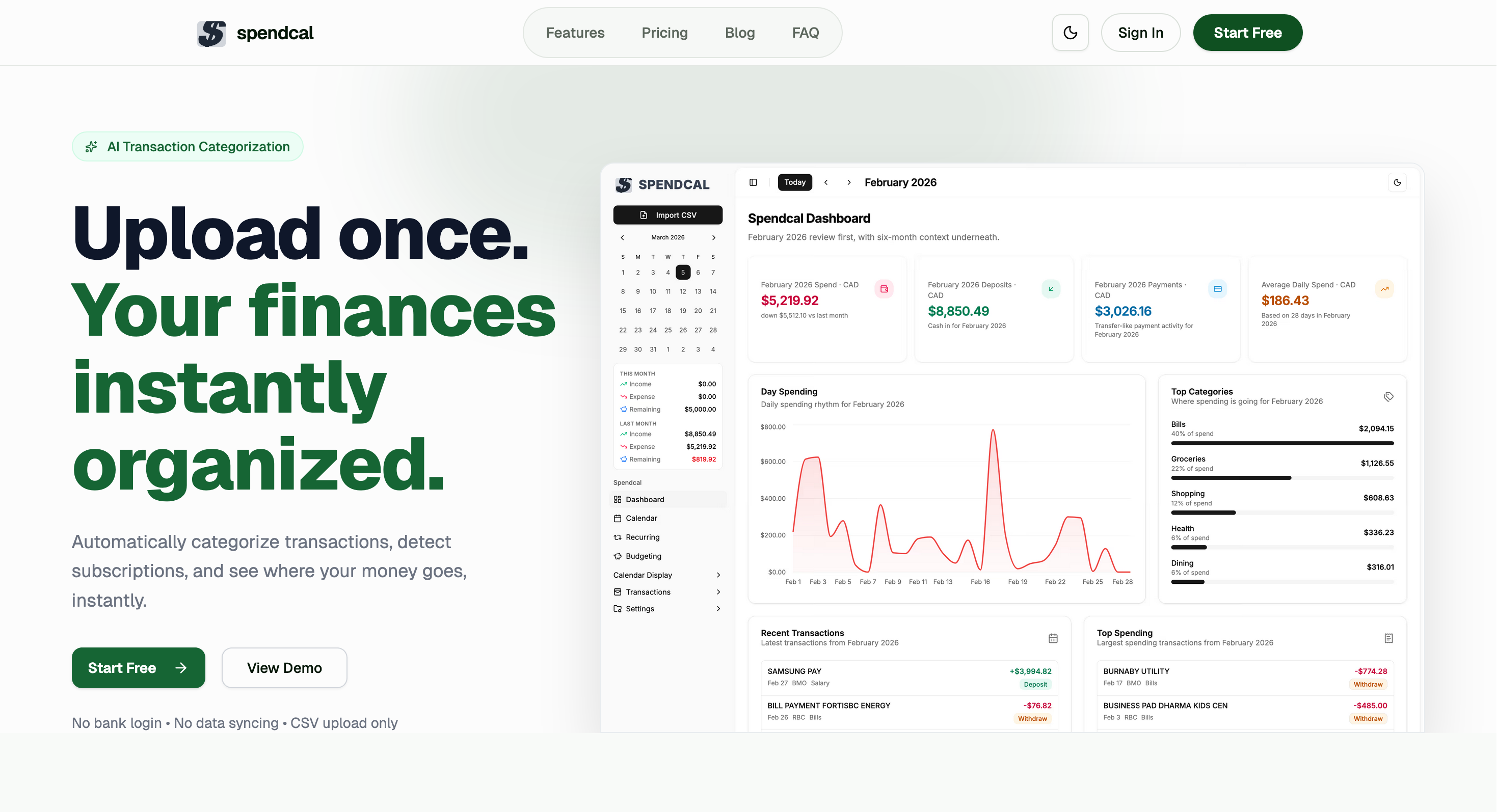The width and height of the screenshot is (1497, 812).
Task: Click the View Demo button
Action: (x=284, y=668)
